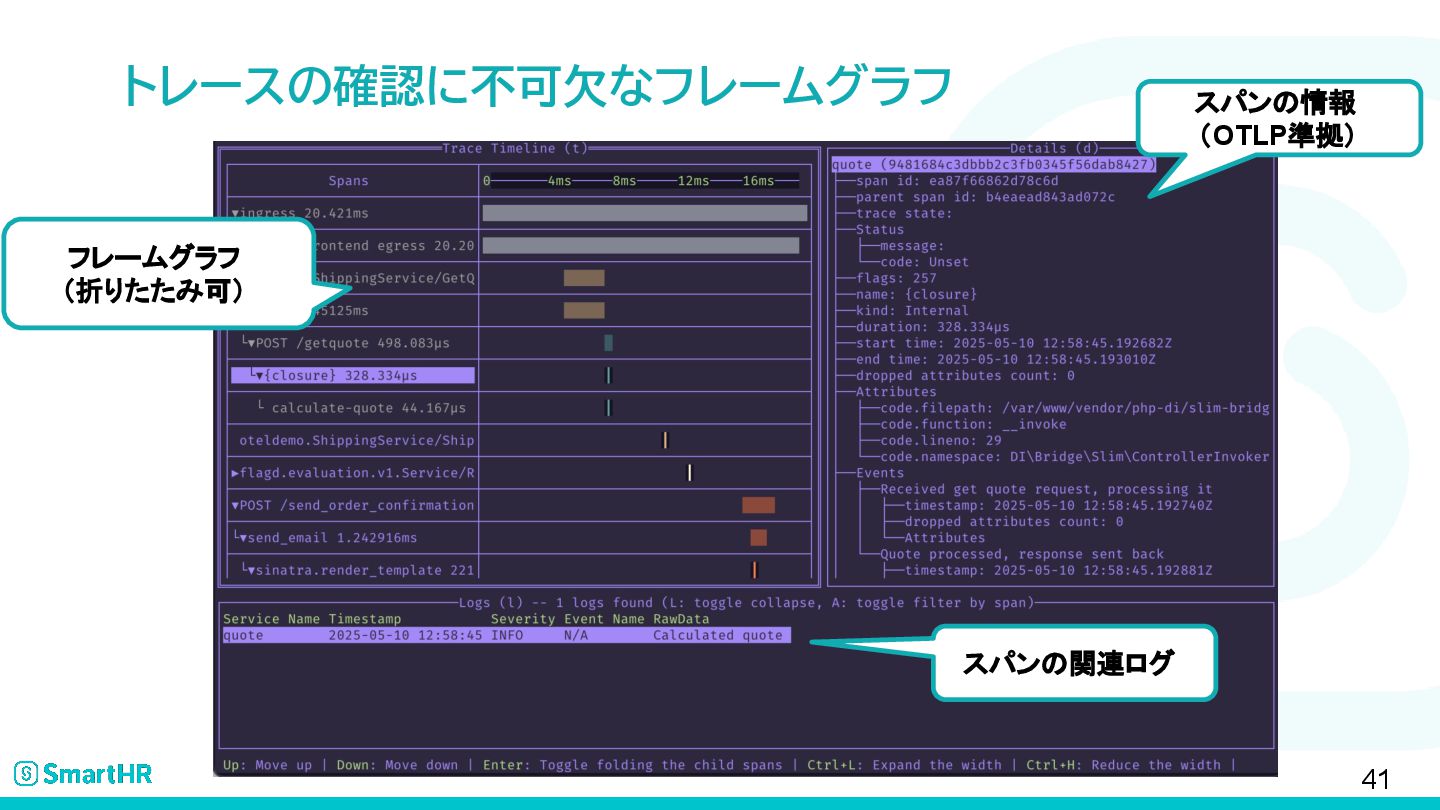
Task: Click the duration: 328.334µs detail line
Action: pyautogui.click(x=932, y=327)
